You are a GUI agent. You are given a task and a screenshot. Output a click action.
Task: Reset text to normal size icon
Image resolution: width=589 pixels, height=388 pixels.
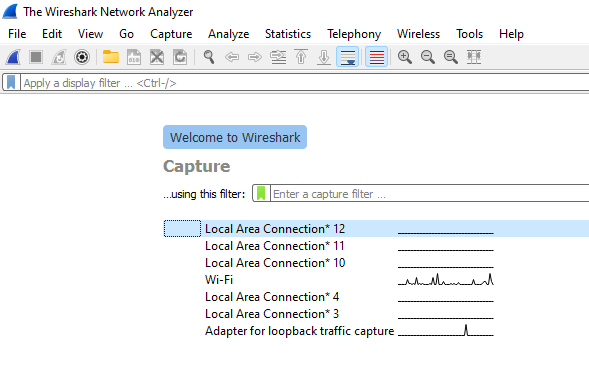click(x=450, y=57)
